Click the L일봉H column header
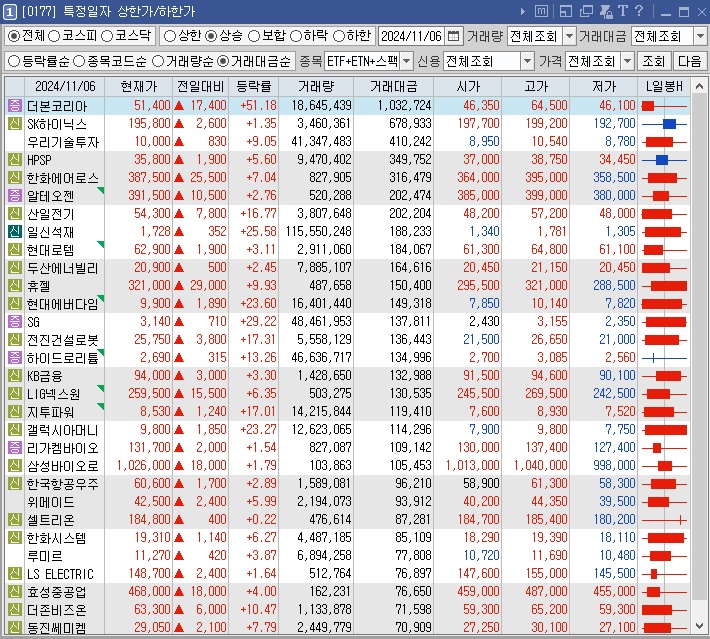 tap(664, 86)
